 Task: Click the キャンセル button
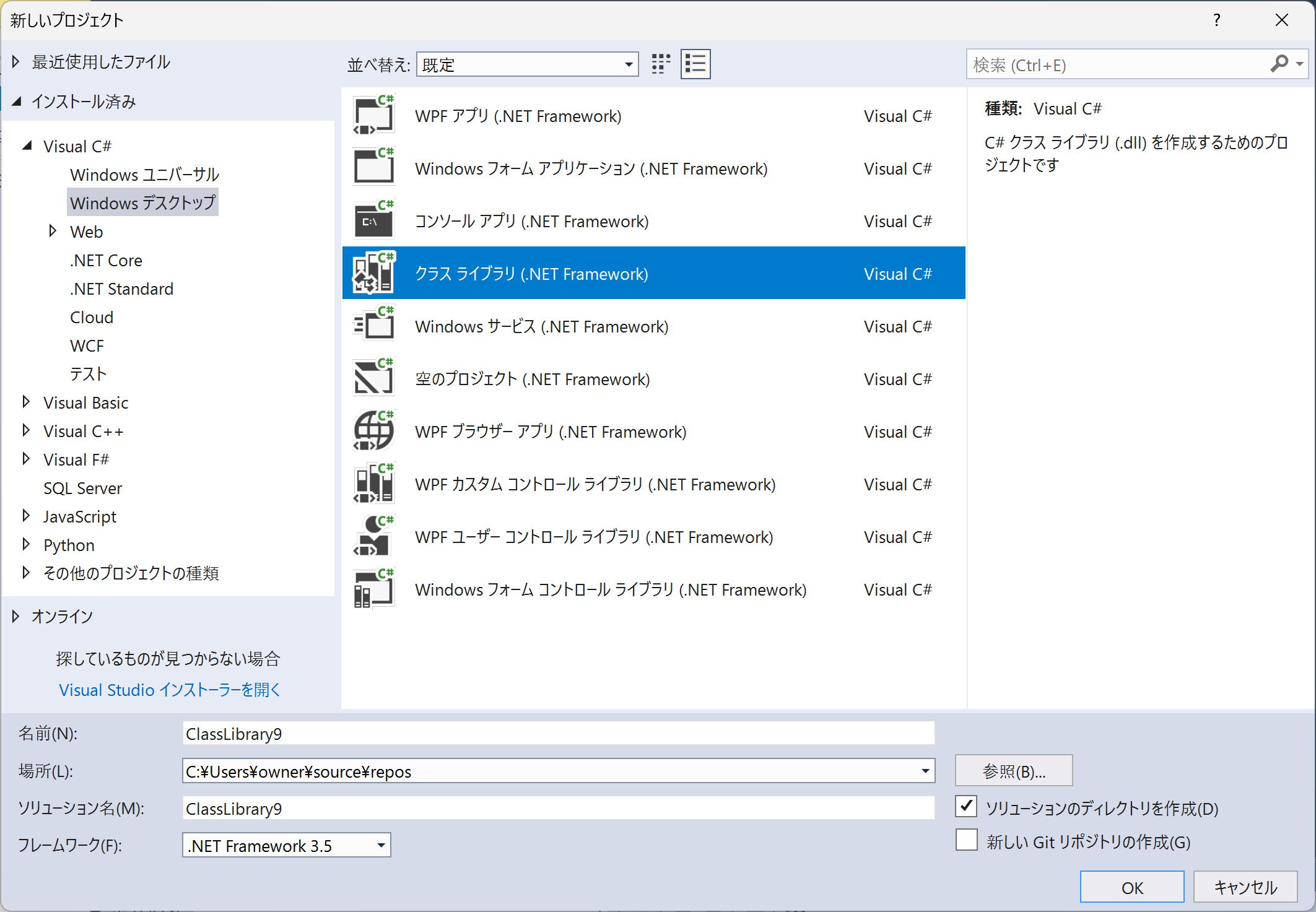pyautogui.click(x=1245, y=887)
